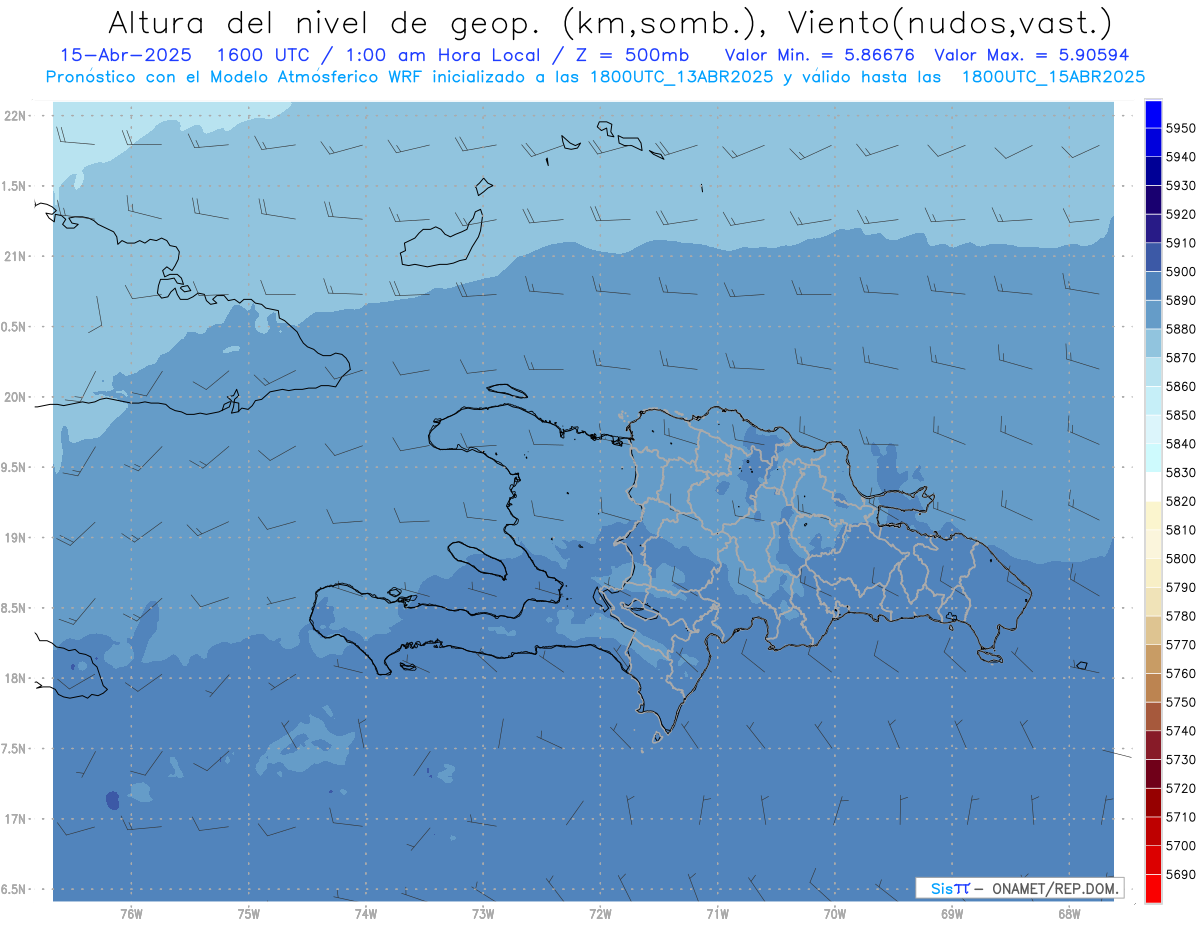This screenshot has width=1200, height=927.
Task: Click the legend value '5810'
Action: [1181, 530]
